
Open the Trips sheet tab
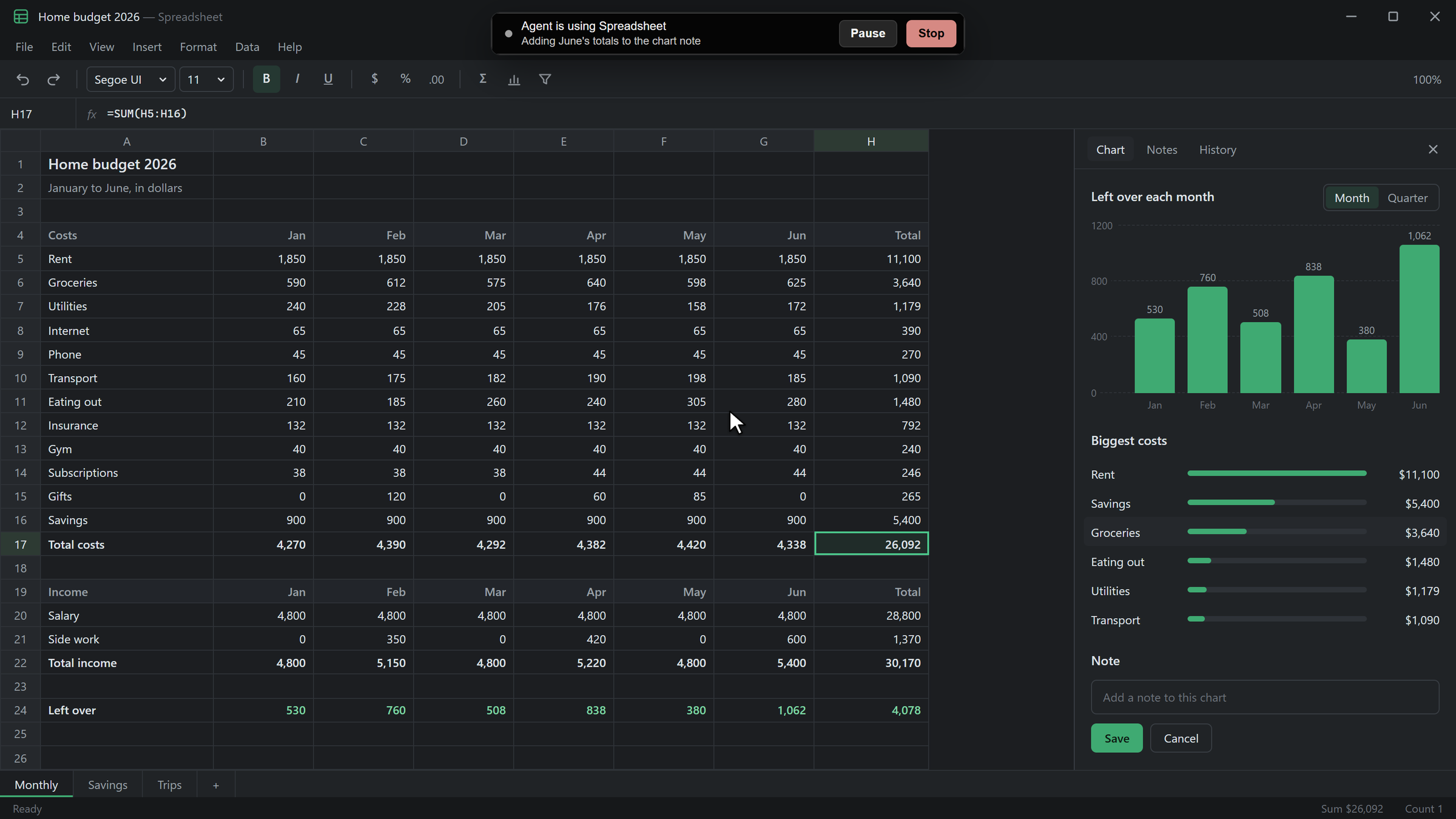169,785
